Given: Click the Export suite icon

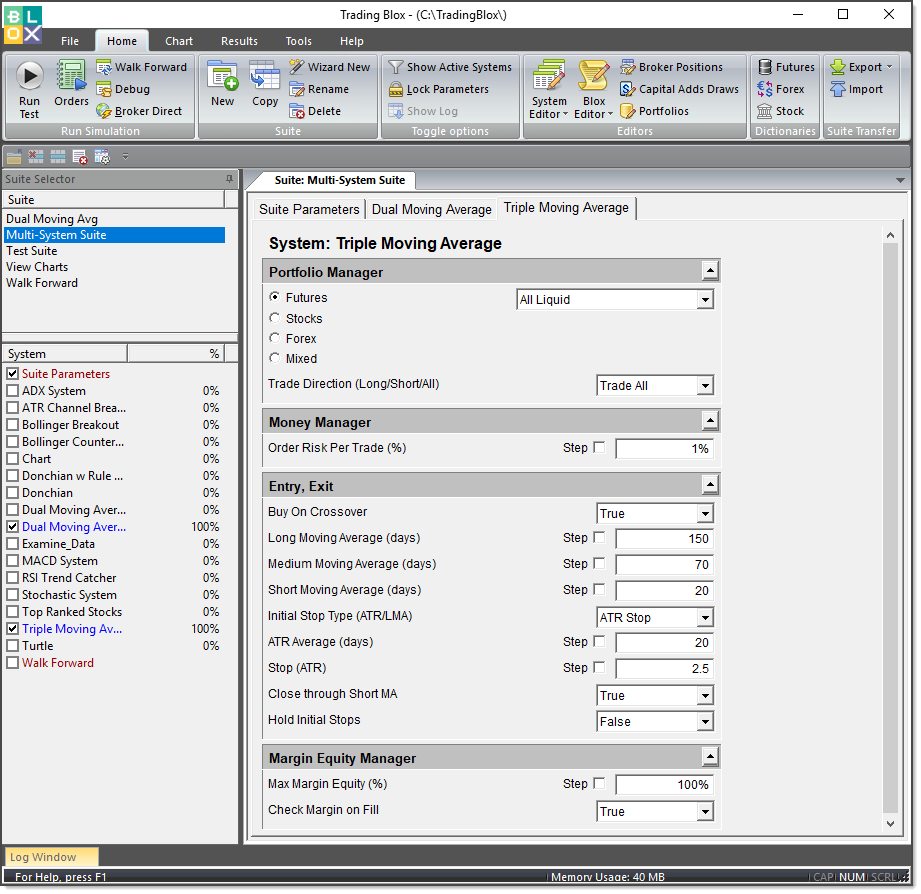Looking at the screenshot, I should click(838, 67).
